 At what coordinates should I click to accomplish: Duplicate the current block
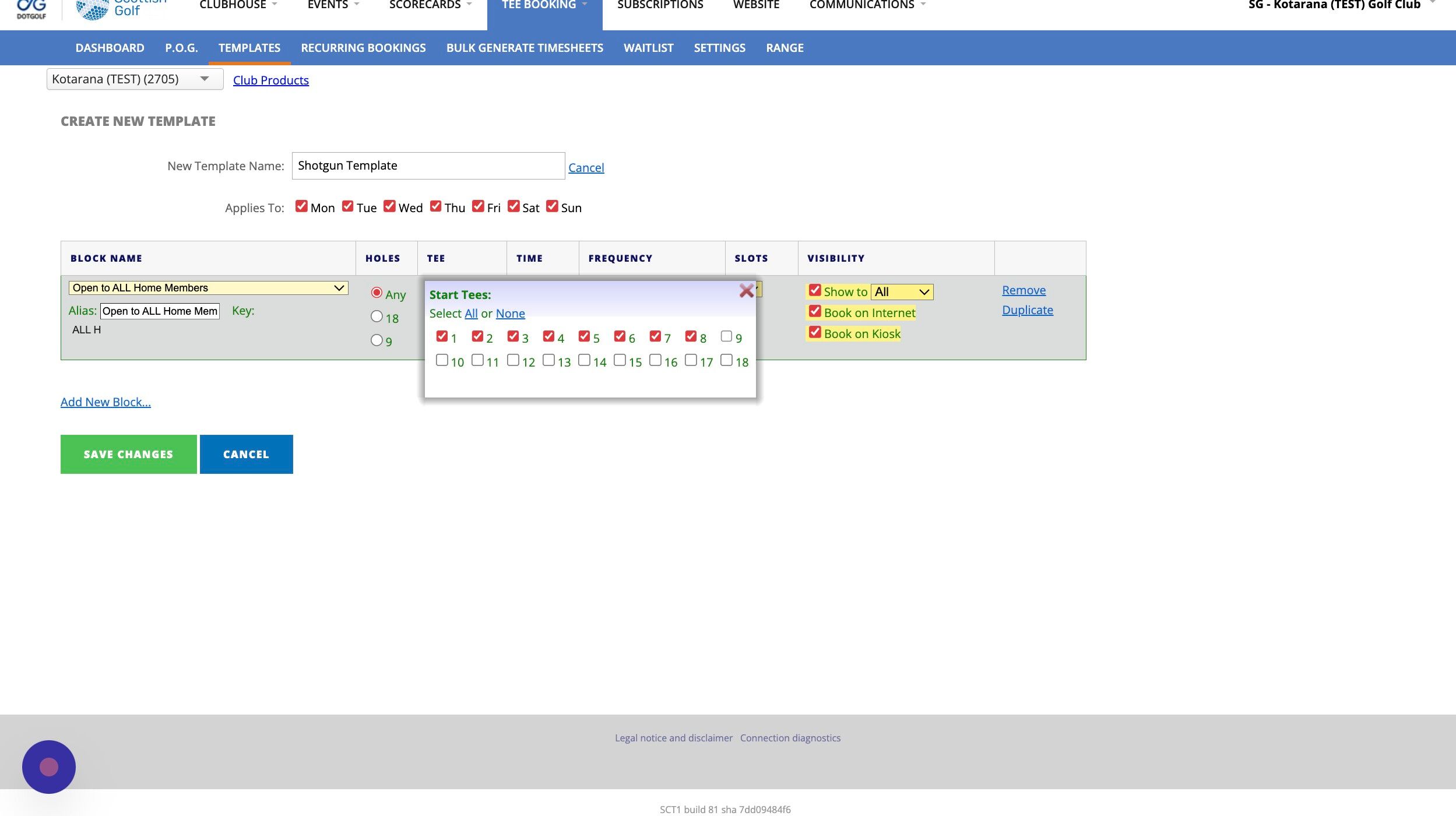pyautogui.click(x=1028, y=310)
